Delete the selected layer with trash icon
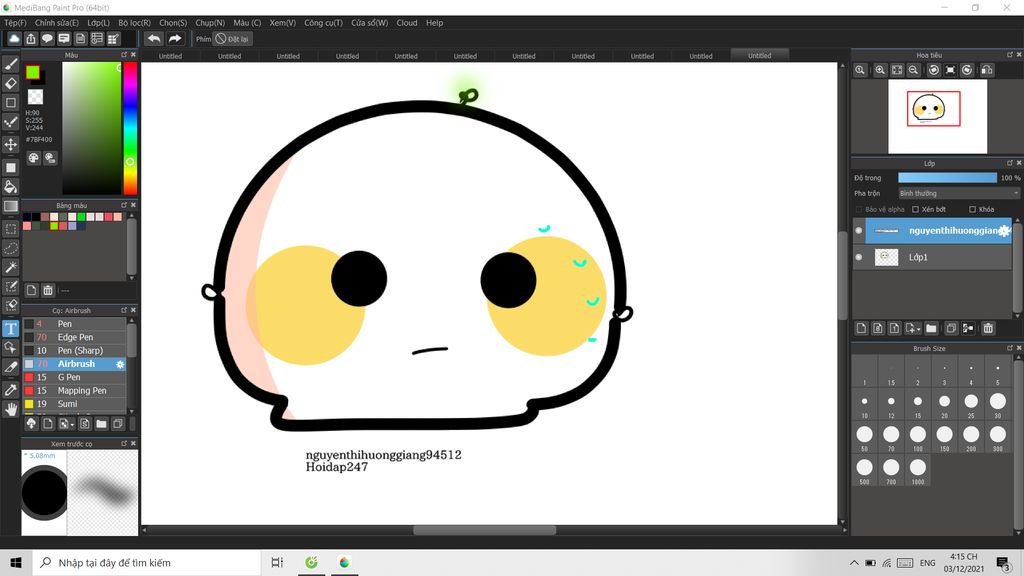The height and width of the screenshot is (576, 1024). point(988,328)
